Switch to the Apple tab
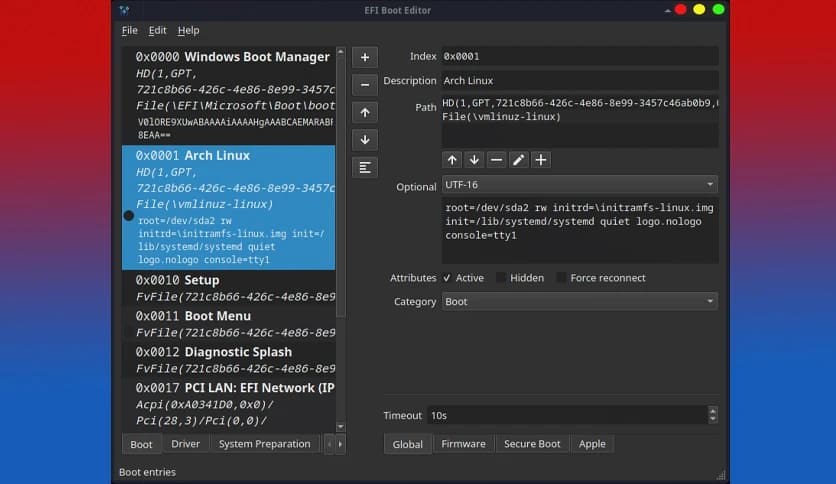This screenshot has width=836, height=484. coord(592,443)
